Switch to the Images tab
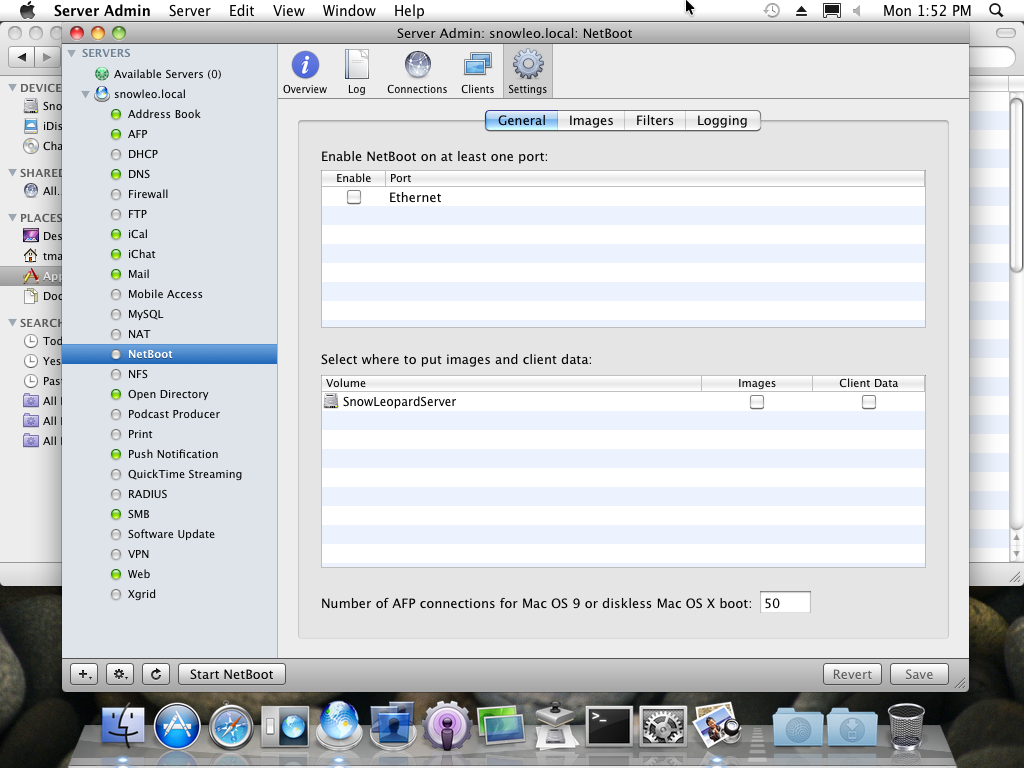The width and height of the screenshot is (1024, 768). click(591, 120)
